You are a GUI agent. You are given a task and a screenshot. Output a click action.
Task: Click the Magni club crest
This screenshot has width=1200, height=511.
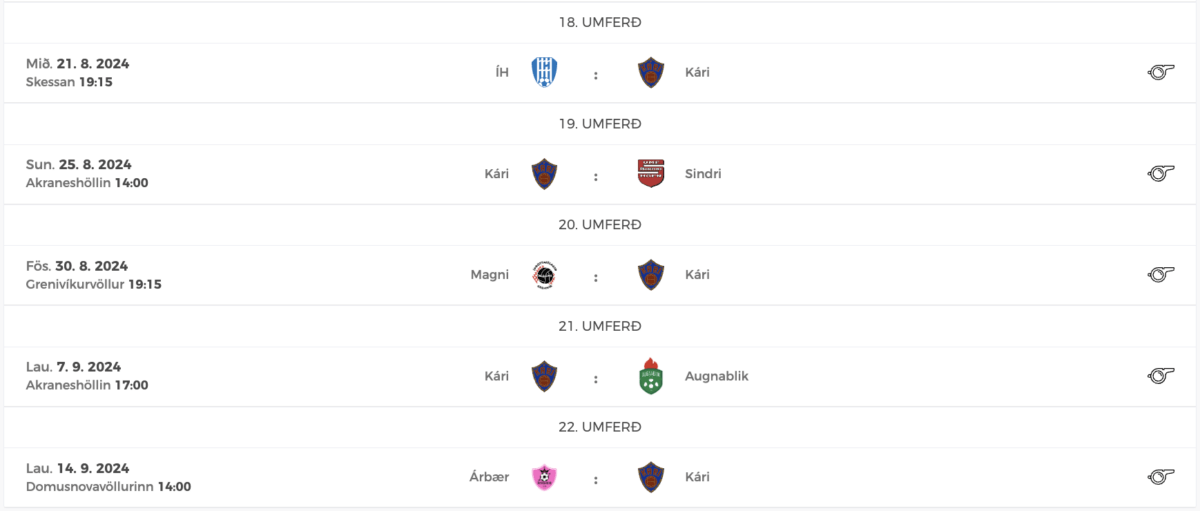[x=545, y=275]
